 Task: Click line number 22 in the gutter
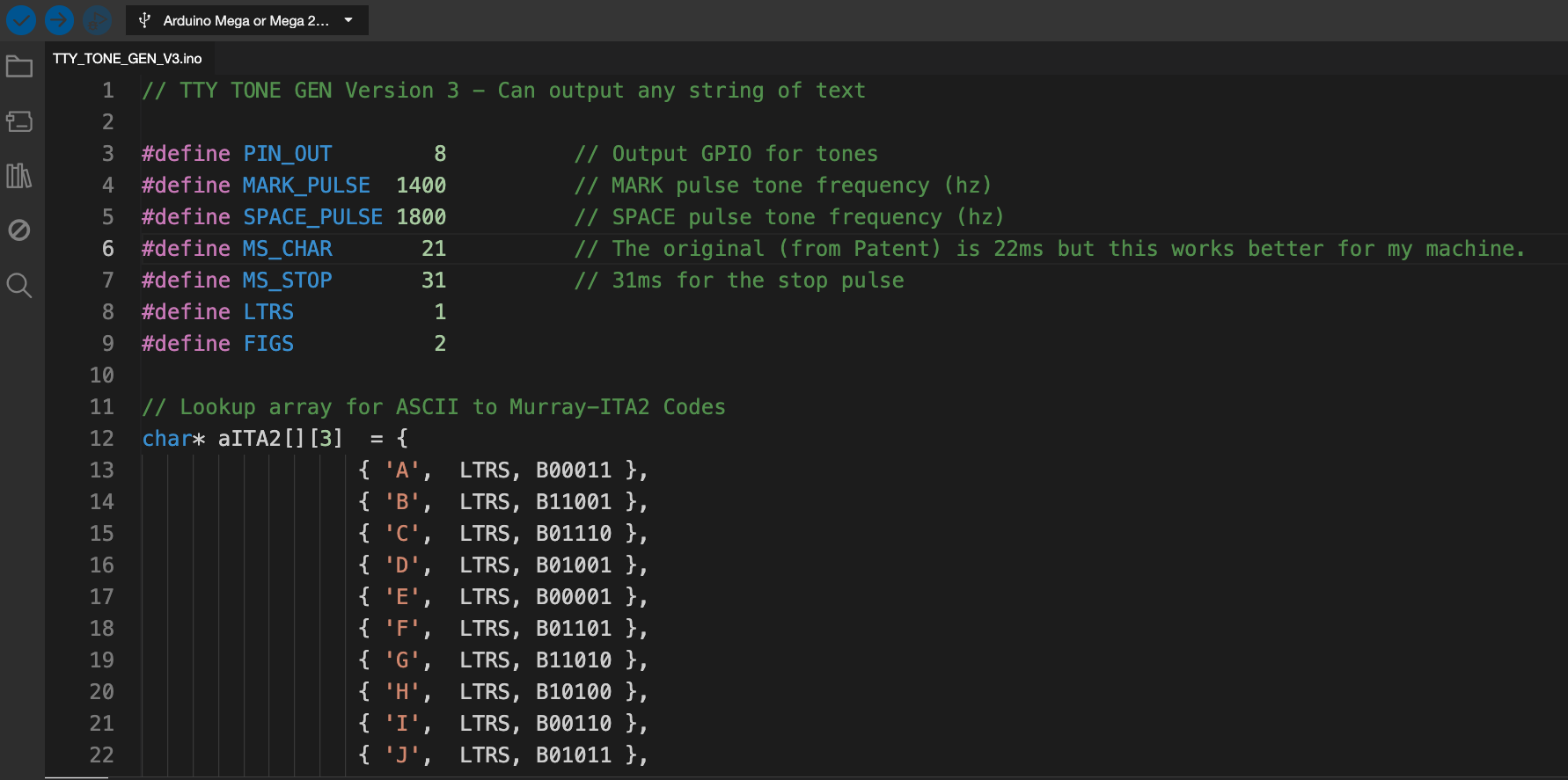[x=102, y=755]
